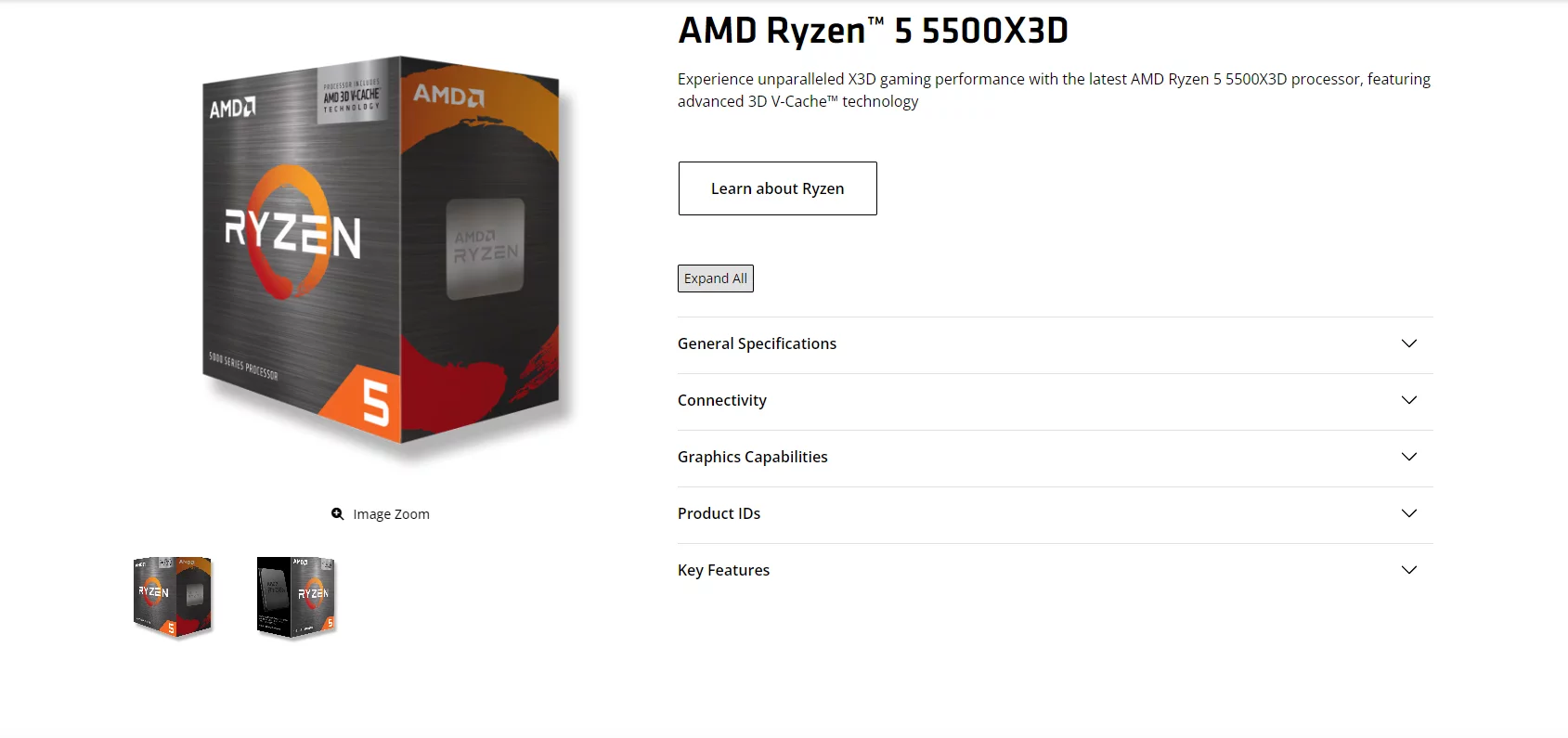The width and height of the screenshot is (1568, 738).
Task: Expand the Graphics Capabilities section
Action: click(x=1055, y=458)
